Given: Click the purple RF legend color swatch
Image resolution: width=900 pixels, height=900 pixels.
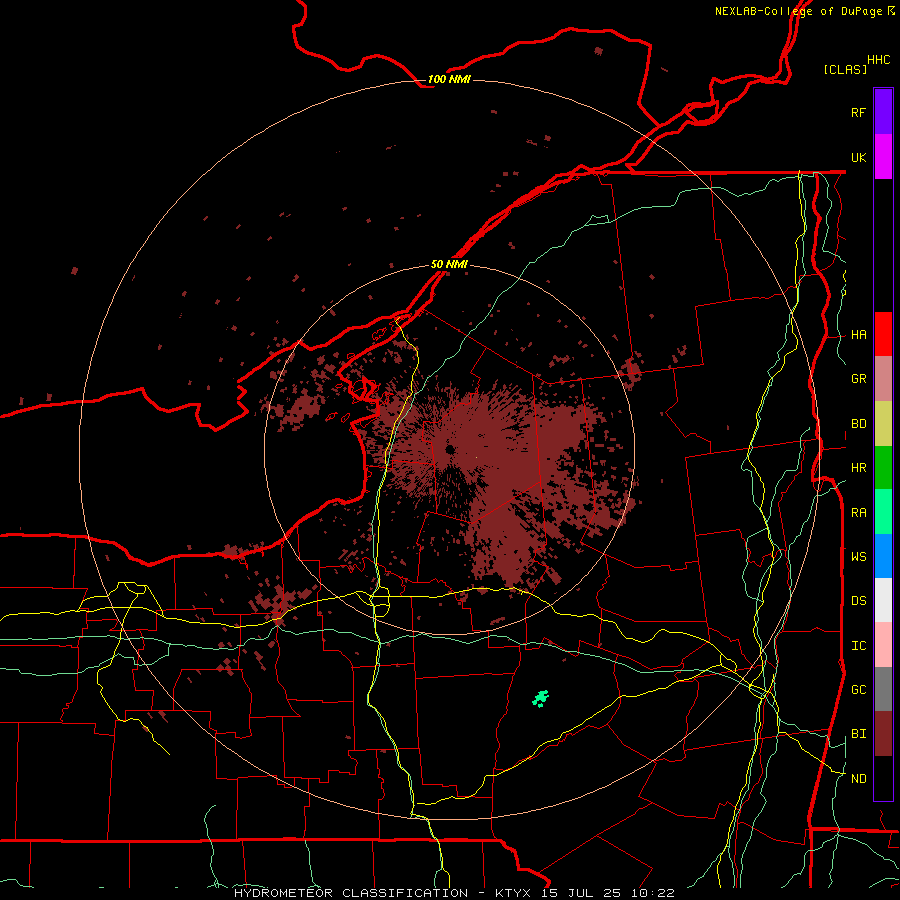Looking at the screenshot, I should tap(883, 112).
